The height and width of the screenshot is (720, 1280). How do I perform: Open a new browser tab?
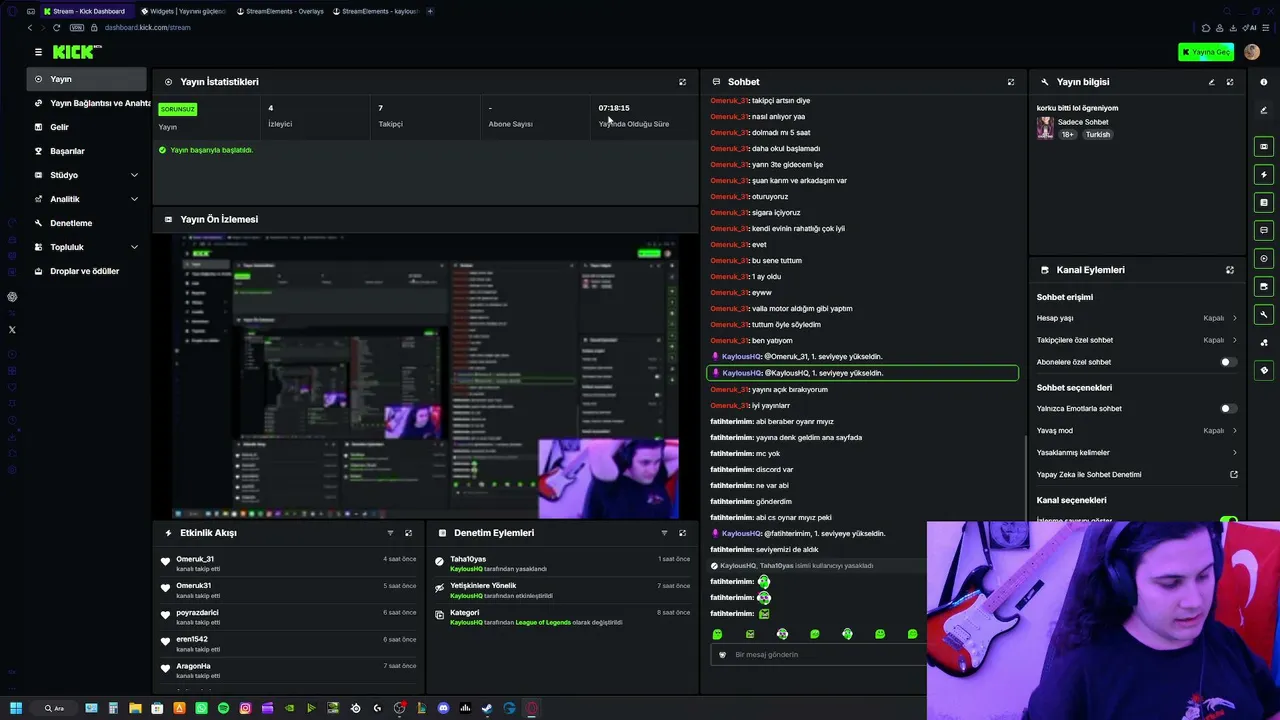click(430, 11)
